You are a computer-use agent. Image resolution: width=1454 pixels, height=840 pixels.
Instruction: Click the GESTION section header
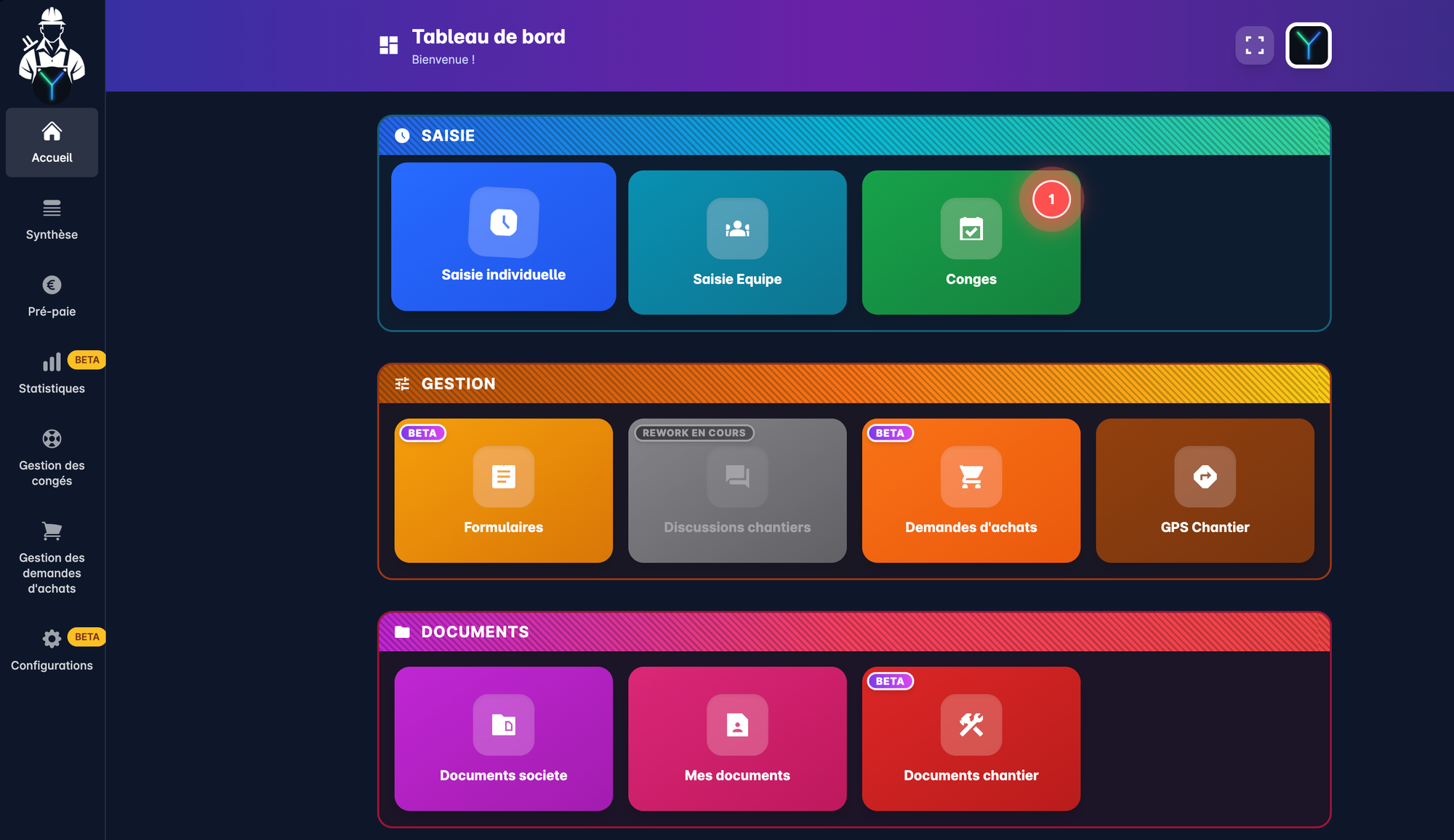[x=854, y=384]
